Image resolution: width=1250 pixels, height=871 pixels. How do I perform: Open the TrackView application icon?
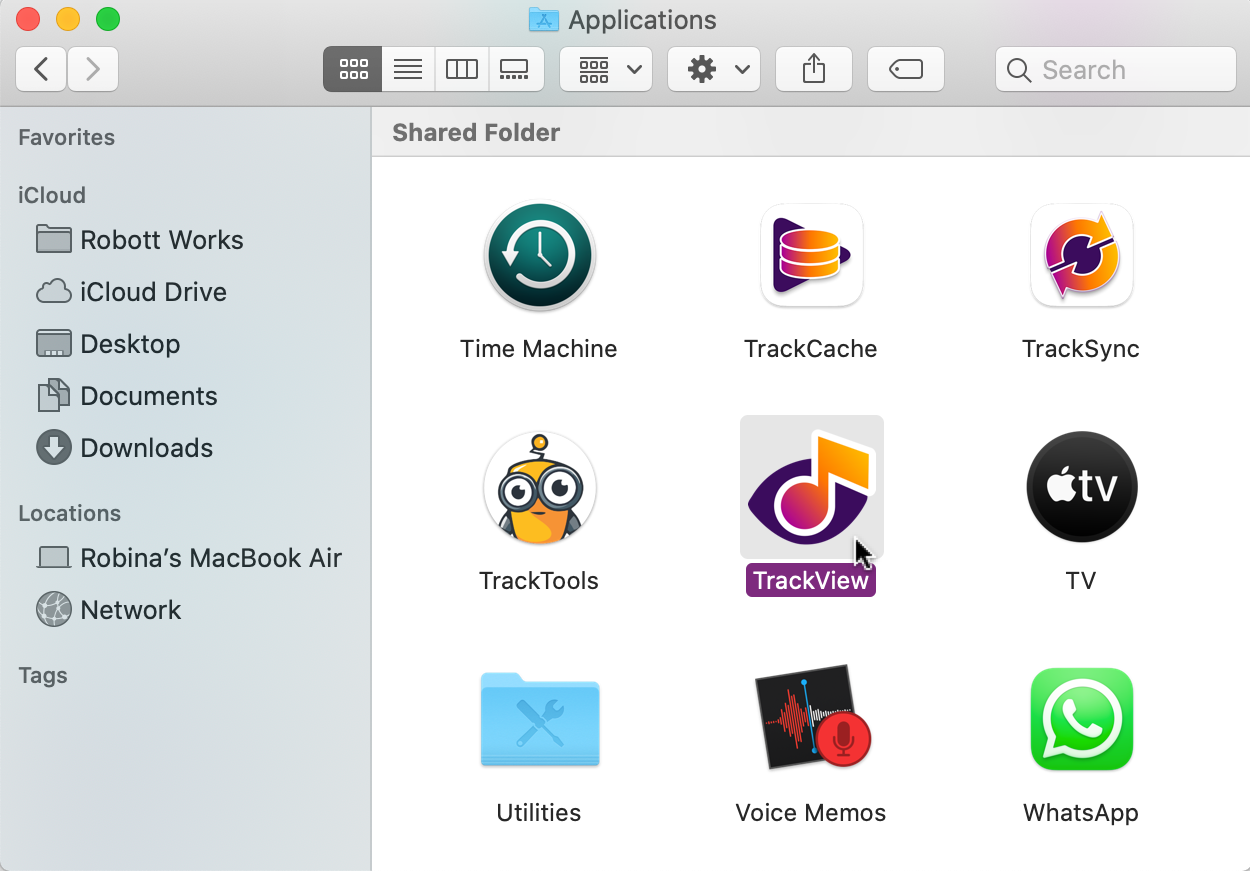point(811,488)
